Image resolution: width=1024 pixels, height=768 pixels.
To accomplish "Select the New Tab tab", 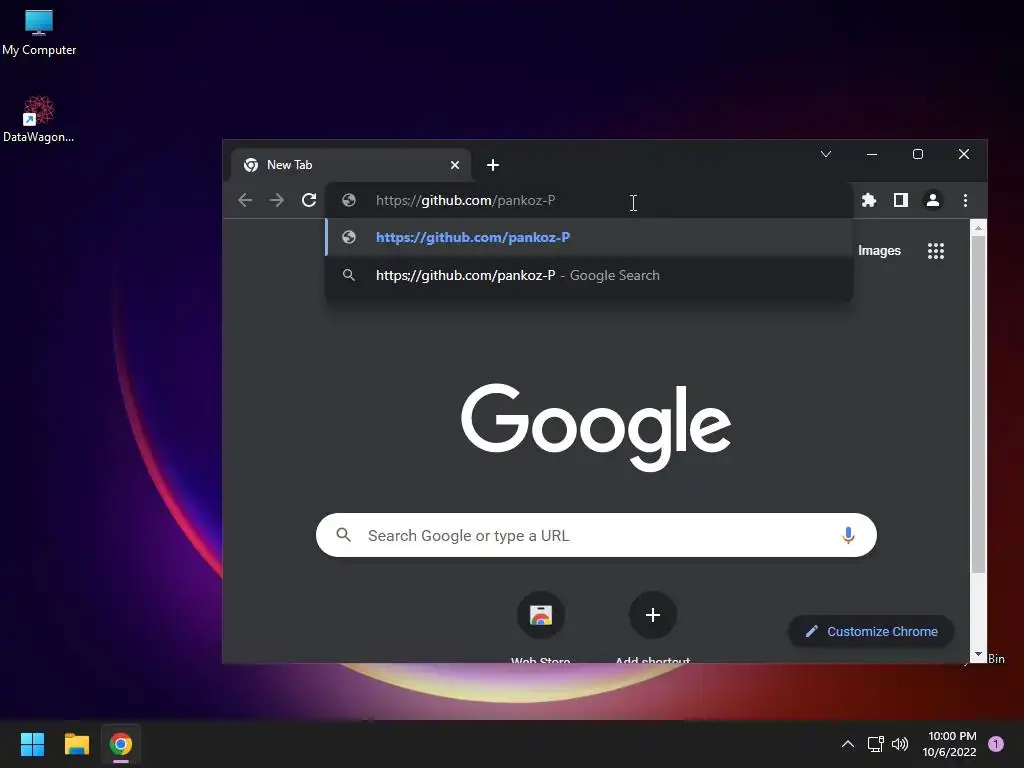I will click(x=351, y=165).
